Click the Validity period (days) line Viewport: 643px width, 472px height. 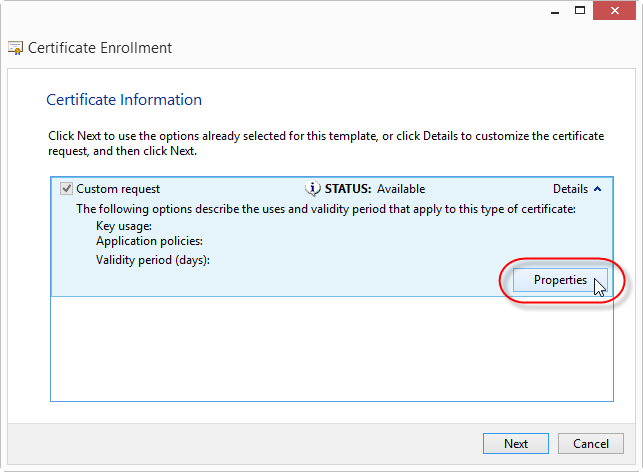pos(153,260)
